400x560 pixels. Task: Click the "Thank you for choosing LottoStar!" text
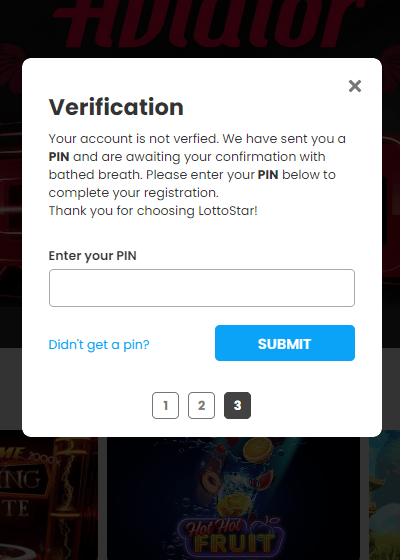tap(153, 211)
